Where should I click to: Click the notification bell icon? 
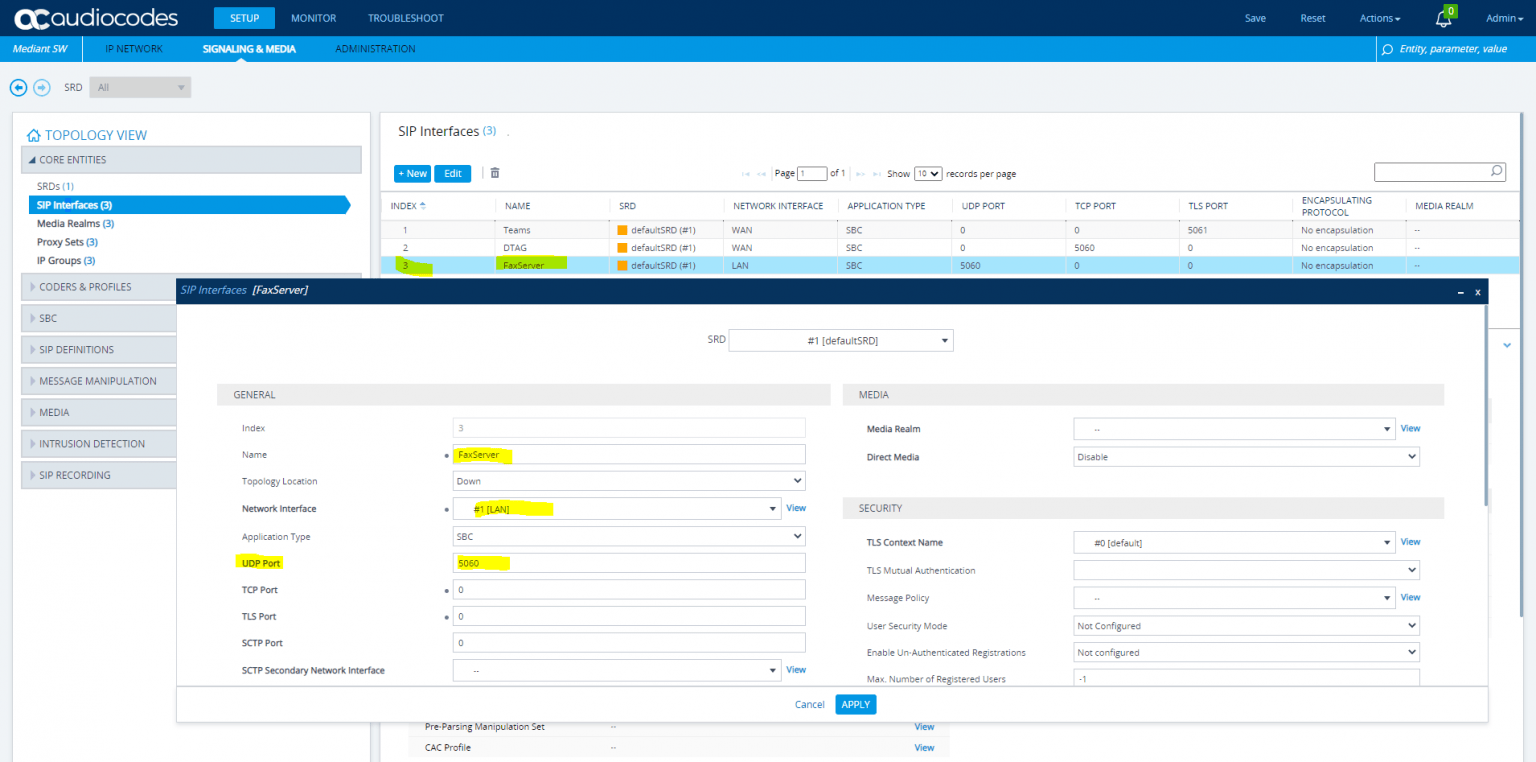coord(1443,19)
